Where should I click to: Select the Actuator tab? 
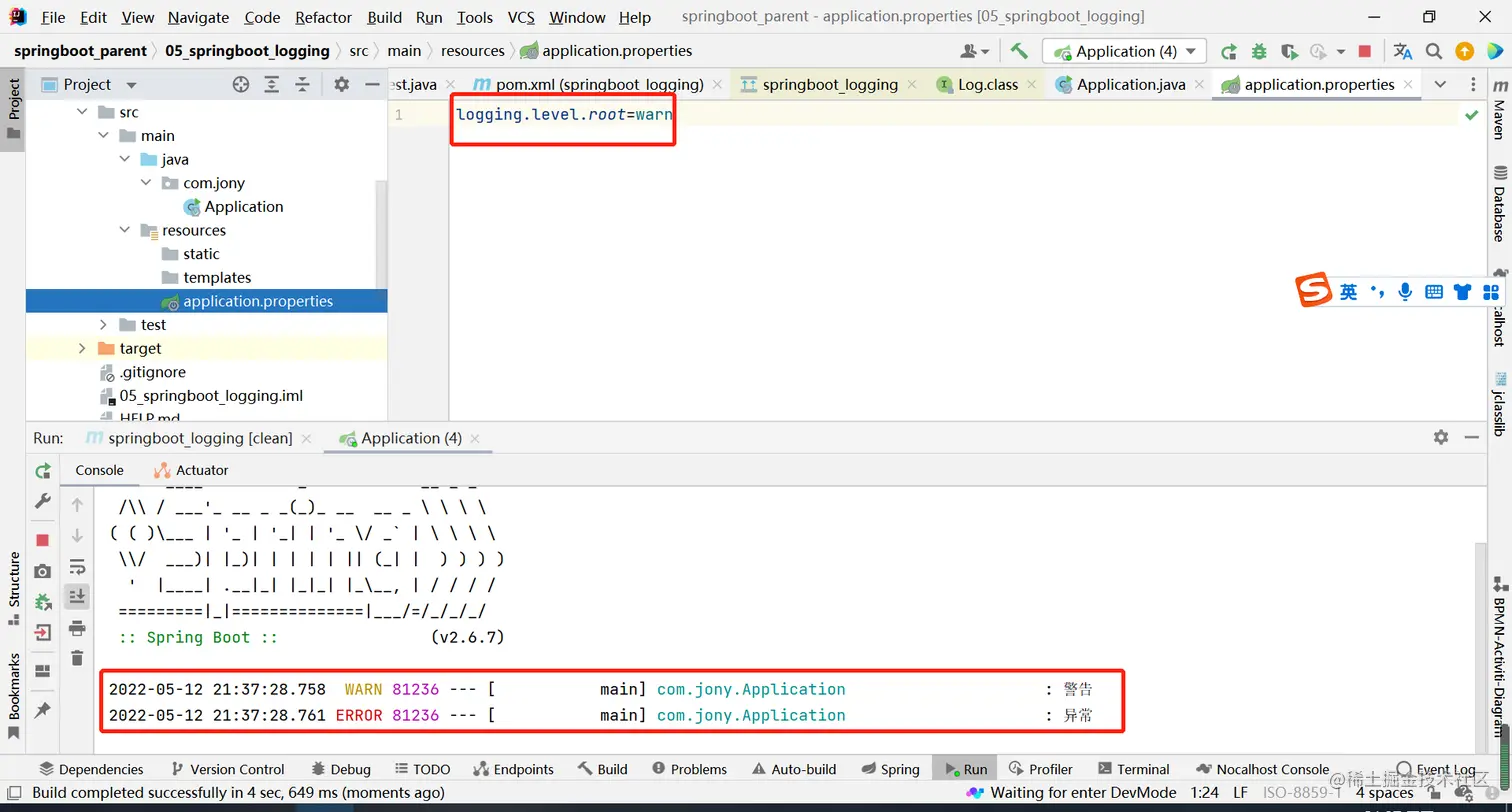point(191,470)
